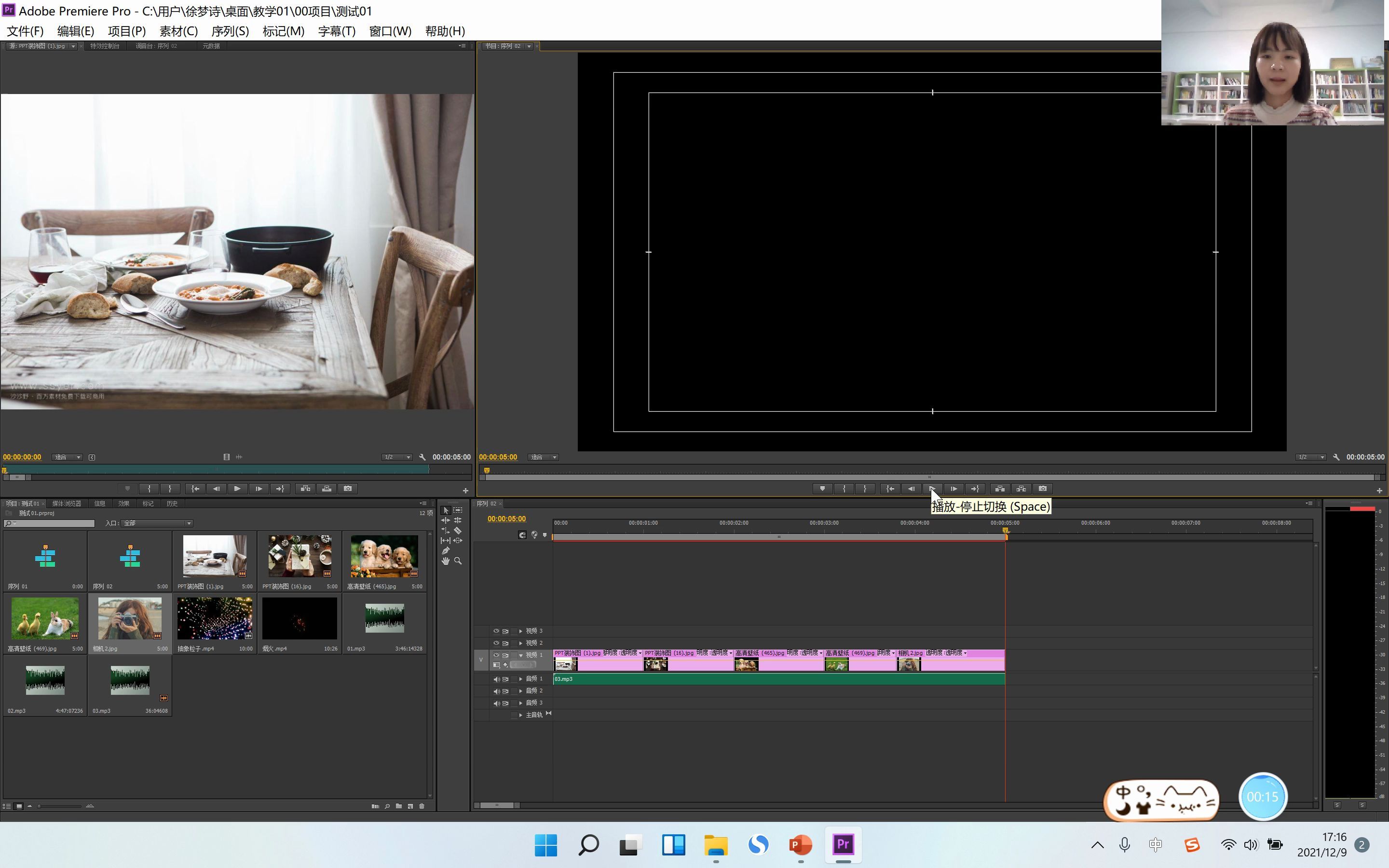Open Program monitor 适合 zoom dropdown
Image resolution: width=1389 pixels, height=868 pixels.
pyautogui.click(x=544, y=458)
